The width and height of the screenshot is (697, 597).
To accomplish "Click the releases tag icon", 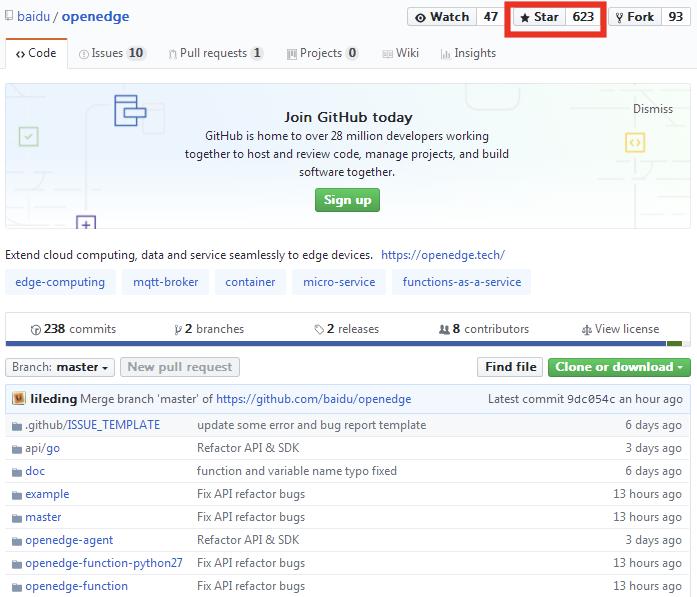I will click(319, 329).
